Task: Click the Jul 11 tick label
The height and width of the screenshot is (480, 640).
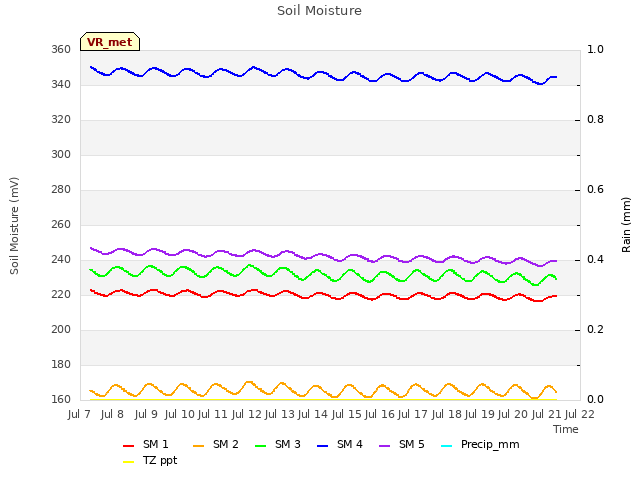Action: (213, 414)
